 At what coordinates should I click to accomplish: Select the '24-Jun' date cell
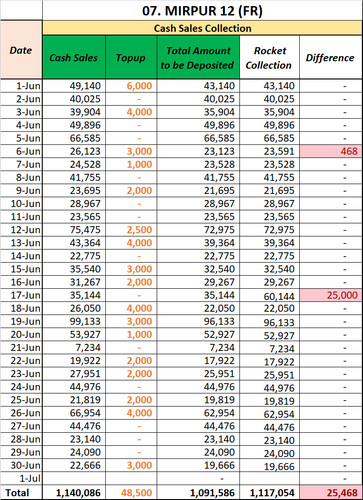(x=21, y=387)
